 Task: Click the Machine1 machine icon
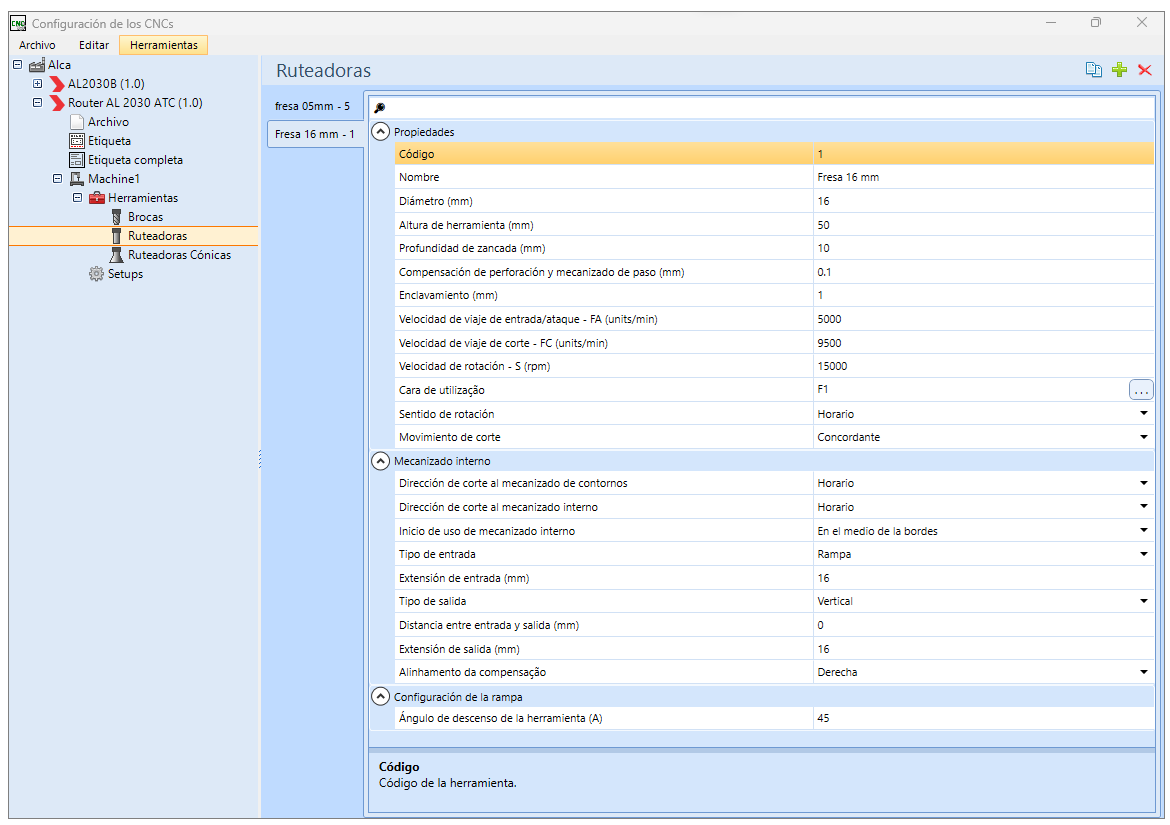(x=77, y=179)
